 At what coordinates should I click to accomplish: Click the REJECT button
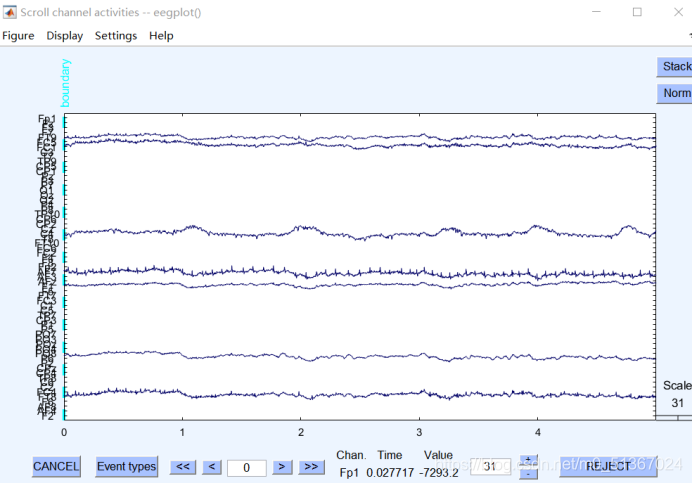point(608,467)
